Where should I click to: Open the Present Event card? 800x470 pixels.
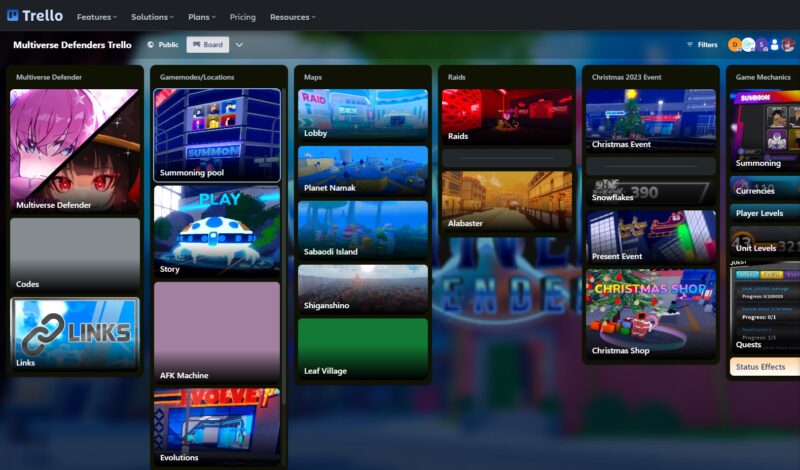click(651, 237)
